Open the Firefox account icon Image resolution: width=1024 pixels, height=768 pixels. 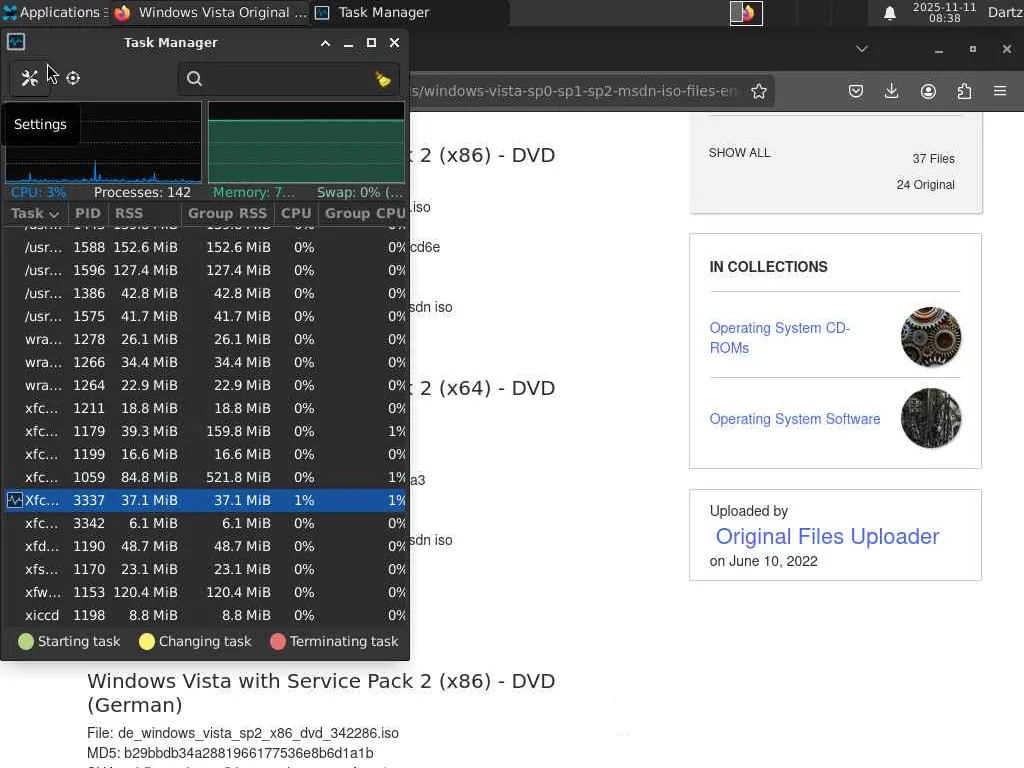[x=928, y=91]
